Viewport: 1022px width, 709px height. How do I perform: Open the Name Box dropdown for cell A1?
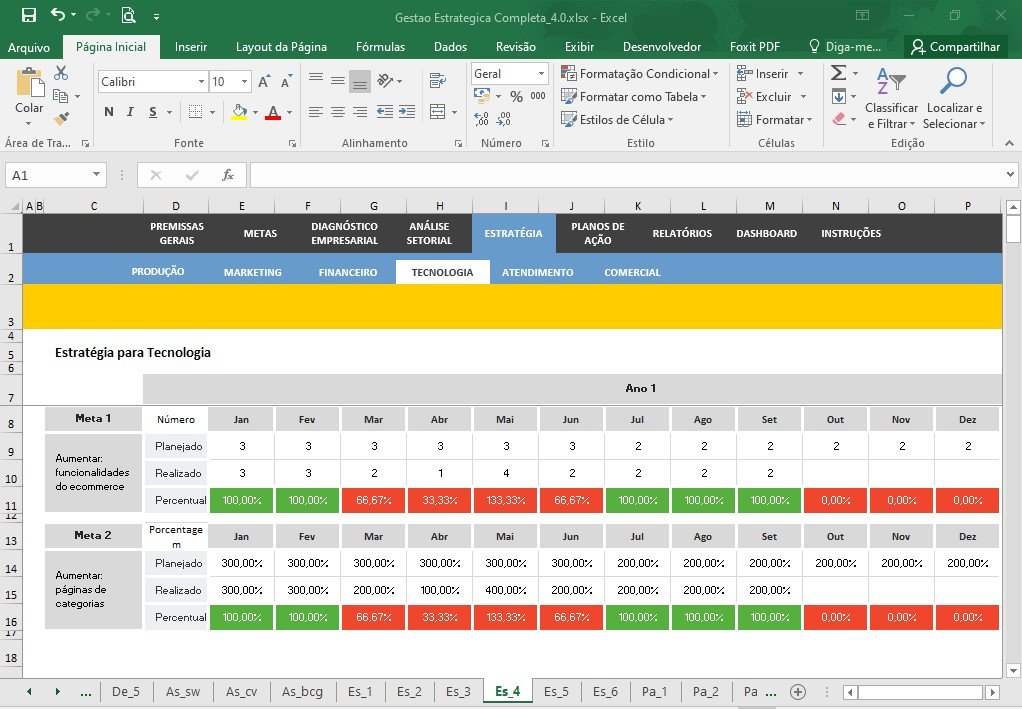pos(96,174)
